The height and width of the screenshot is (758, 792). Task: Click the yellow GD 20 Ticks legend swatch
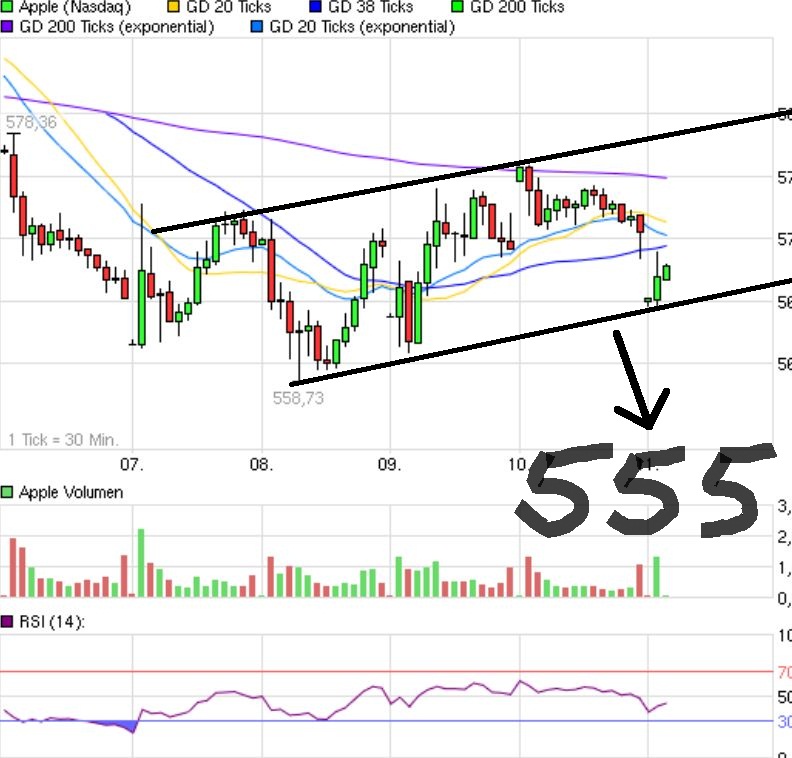pyautogui.click(x=173, y=7)
